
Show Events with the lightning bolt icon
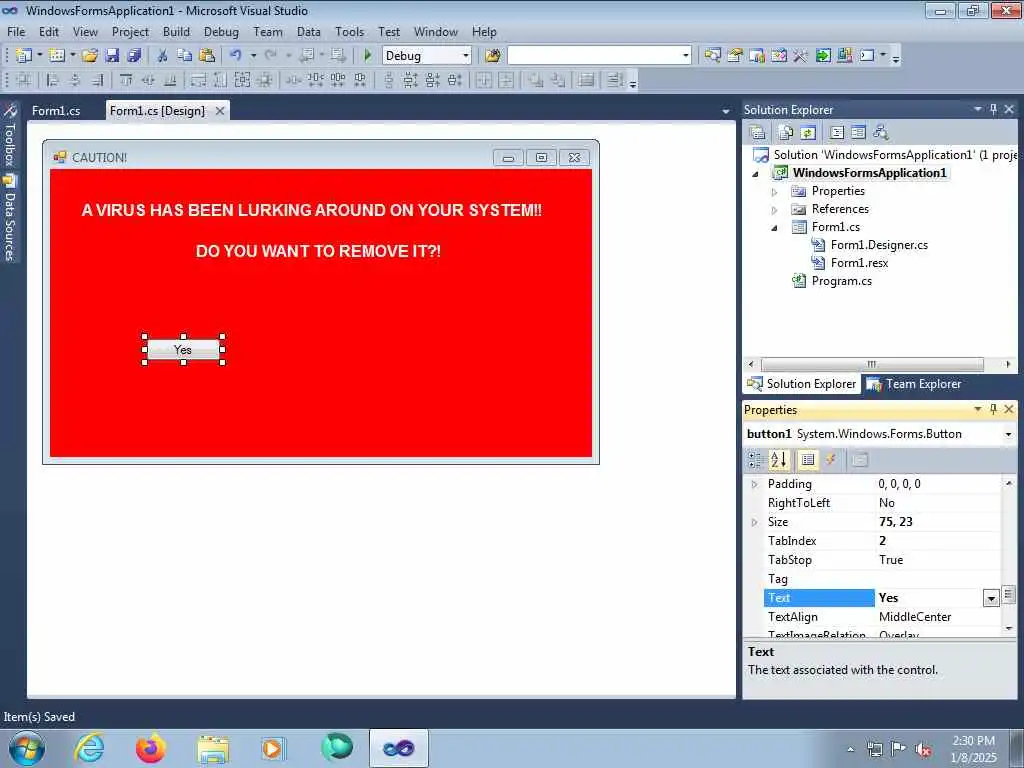coord(831,460)
